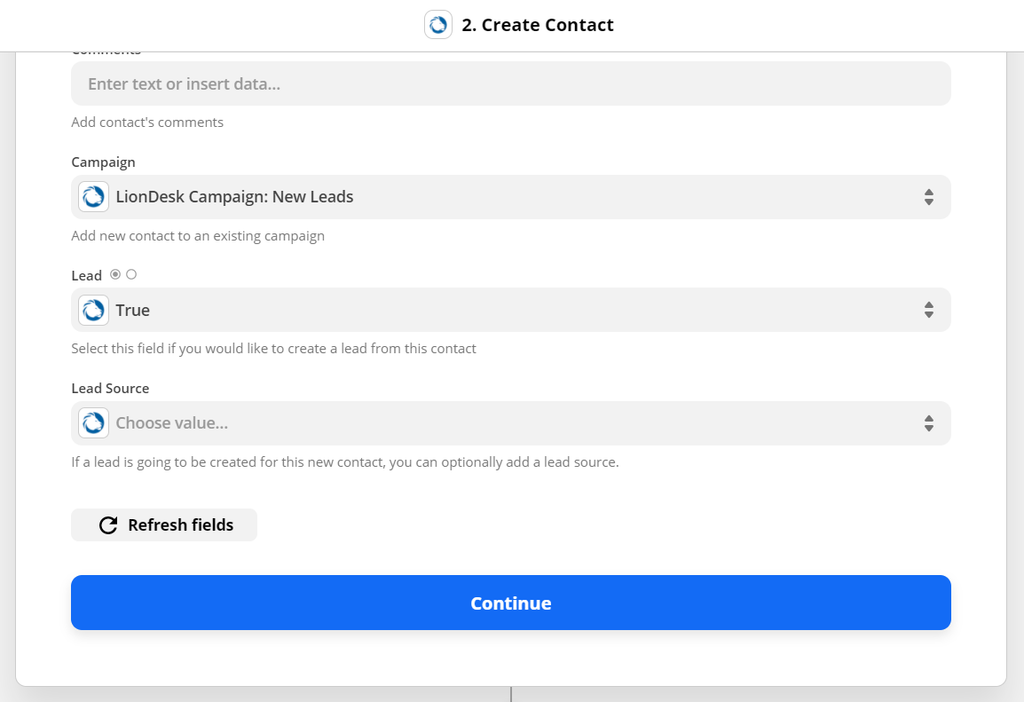Click the Refresh fields button
1024x702 pixels.
pyautogui.click(x=163, y=524)
